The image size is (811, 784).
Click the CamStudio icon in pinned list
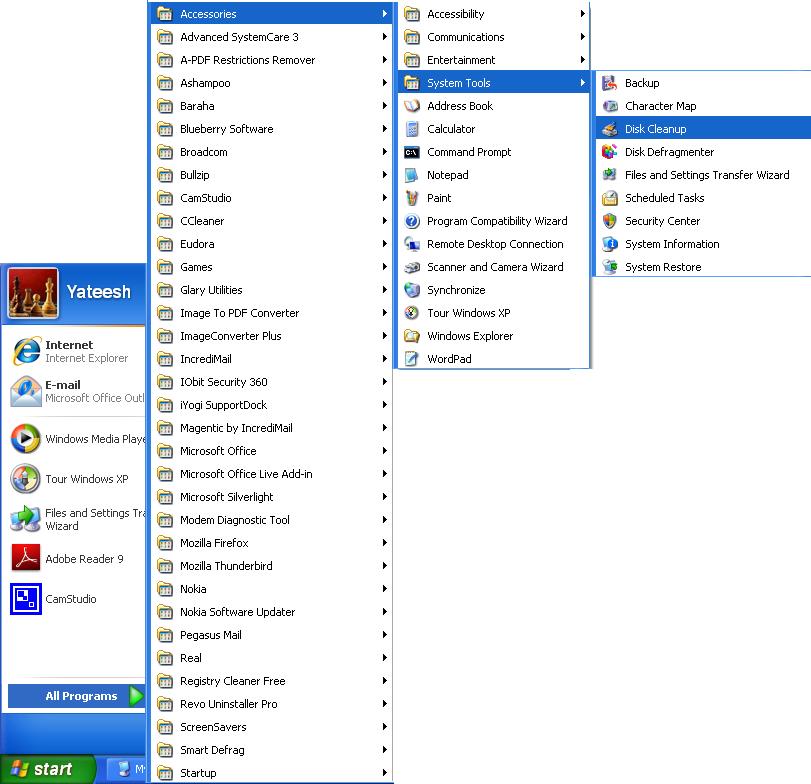click(x=25, y=599)
